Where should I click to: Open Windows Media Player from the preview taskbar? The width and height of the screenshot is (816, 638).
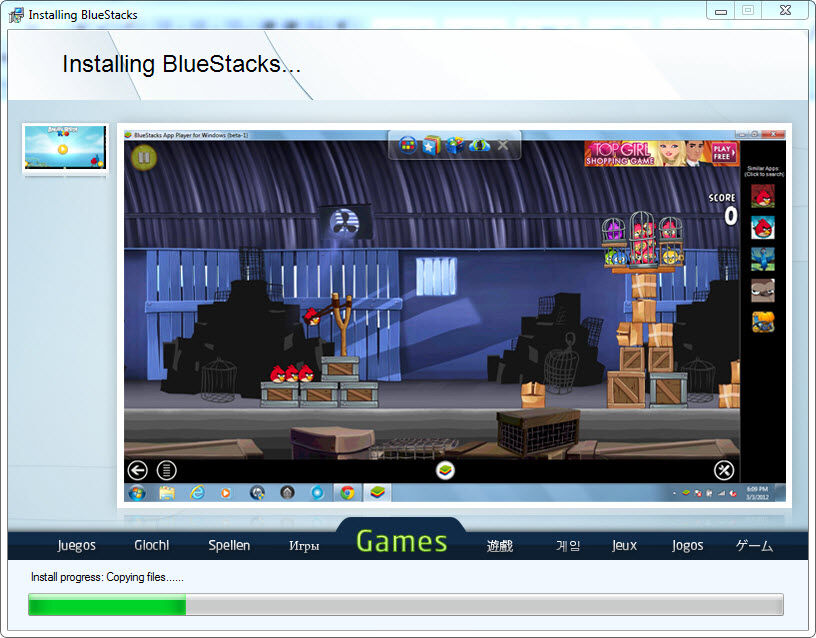pos(225,492)
